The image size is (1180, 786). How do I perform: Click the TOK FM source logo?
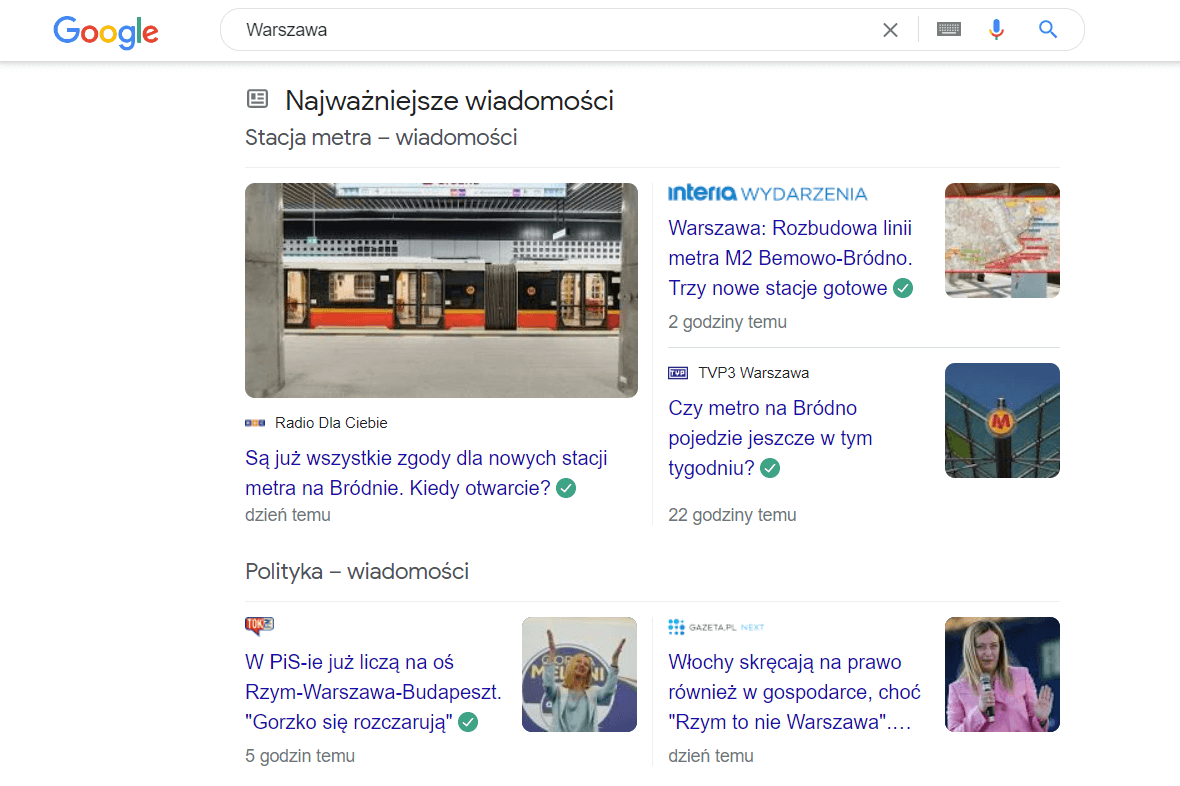click(x=260, y=626)
